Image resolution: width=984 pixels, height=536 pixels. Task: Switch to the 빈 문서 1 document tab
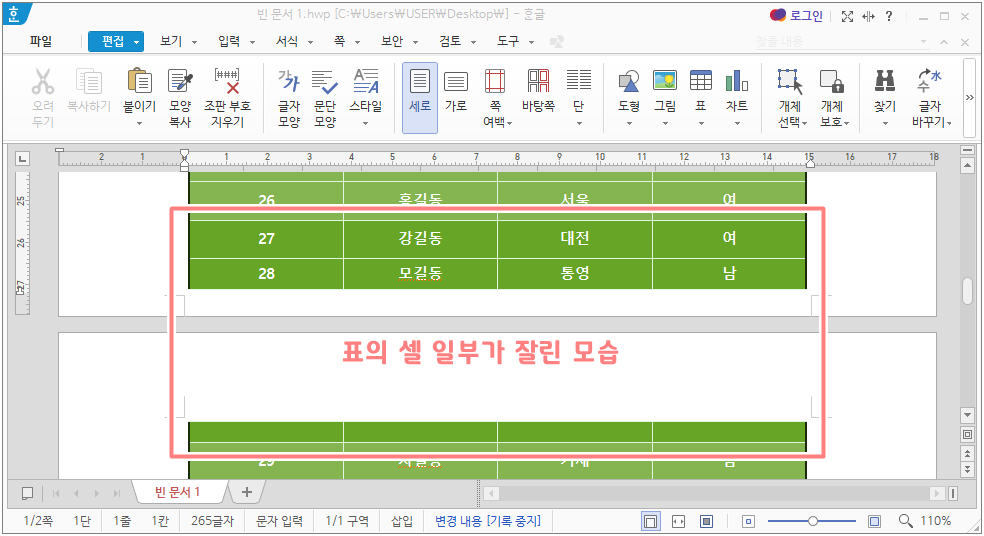pyautogui.click(x=178, y=492)
